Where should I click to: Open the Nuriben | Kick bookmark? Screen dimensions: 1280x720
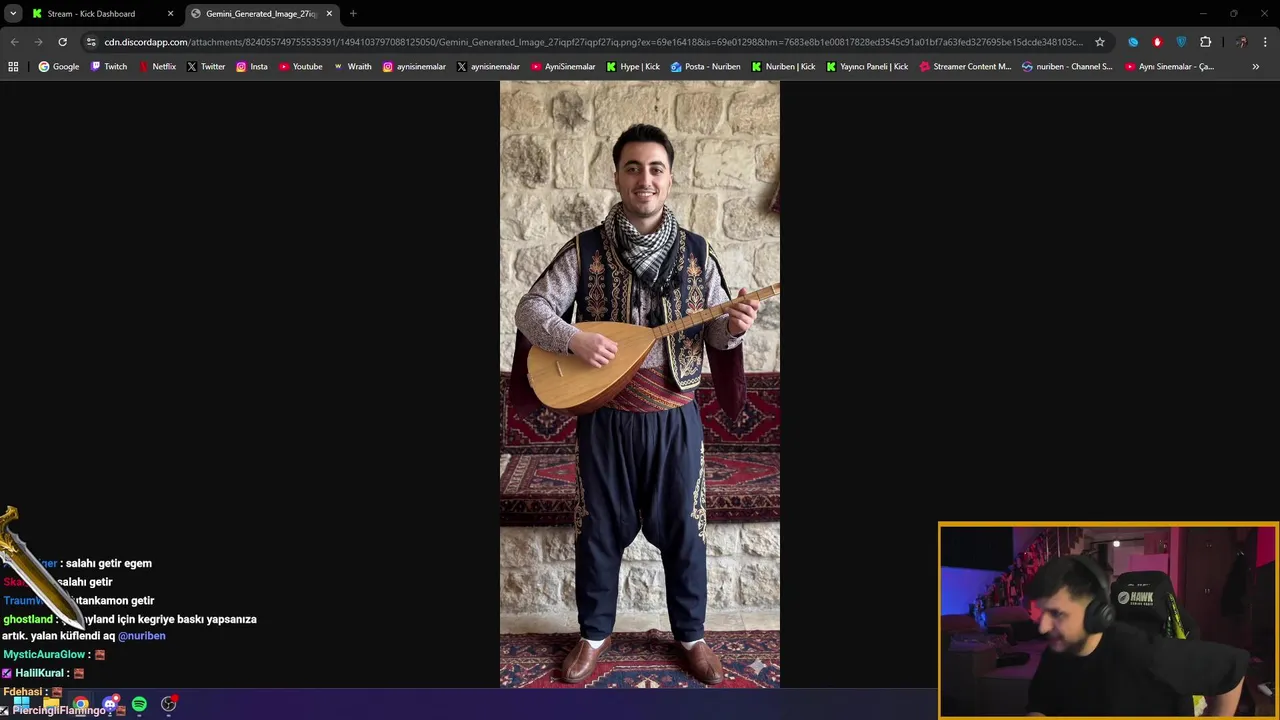(x=784, y=67)
